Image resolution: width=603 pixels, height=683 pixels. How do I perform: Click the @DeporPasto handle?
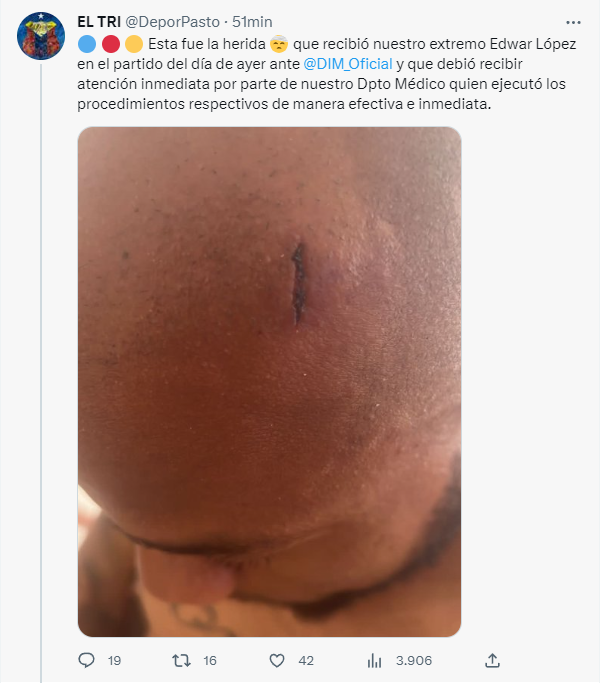(x=173, y=22)
